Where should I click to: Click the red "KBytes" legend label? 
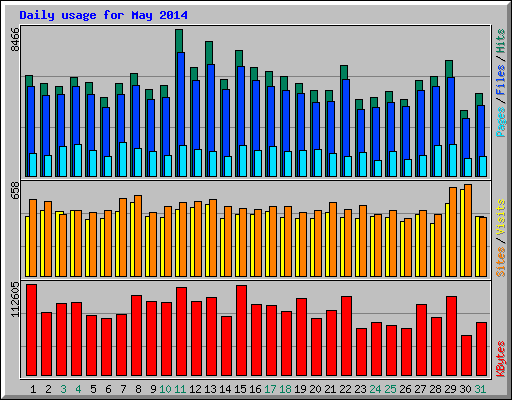[x=501, y=359]
